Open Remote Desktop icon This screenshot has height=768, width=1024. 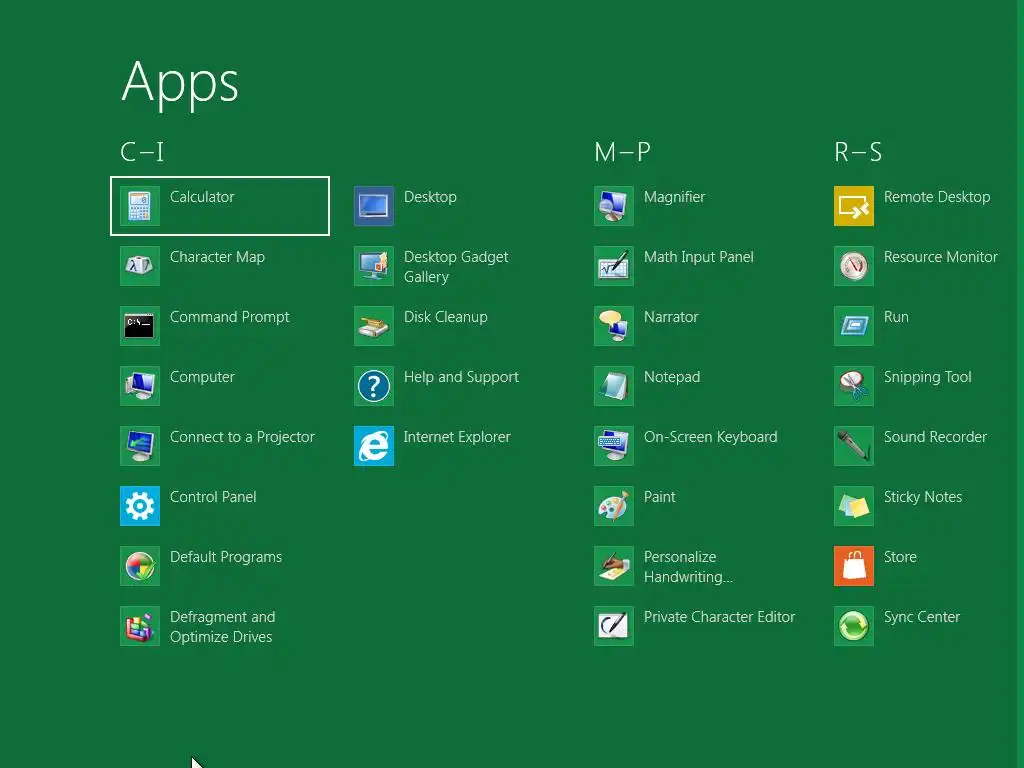pyautogui.click(x=854, y=206)
